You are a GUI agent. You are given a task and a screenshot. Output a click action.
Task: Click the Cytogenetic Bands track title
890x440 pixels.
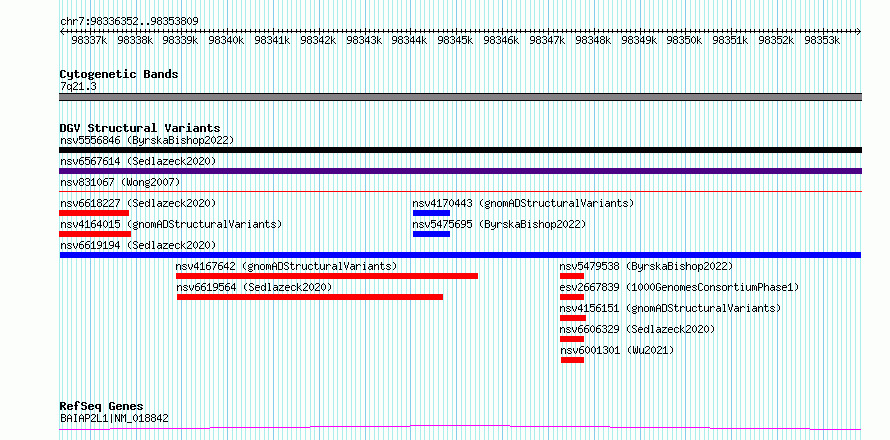[x=119, y=74]
